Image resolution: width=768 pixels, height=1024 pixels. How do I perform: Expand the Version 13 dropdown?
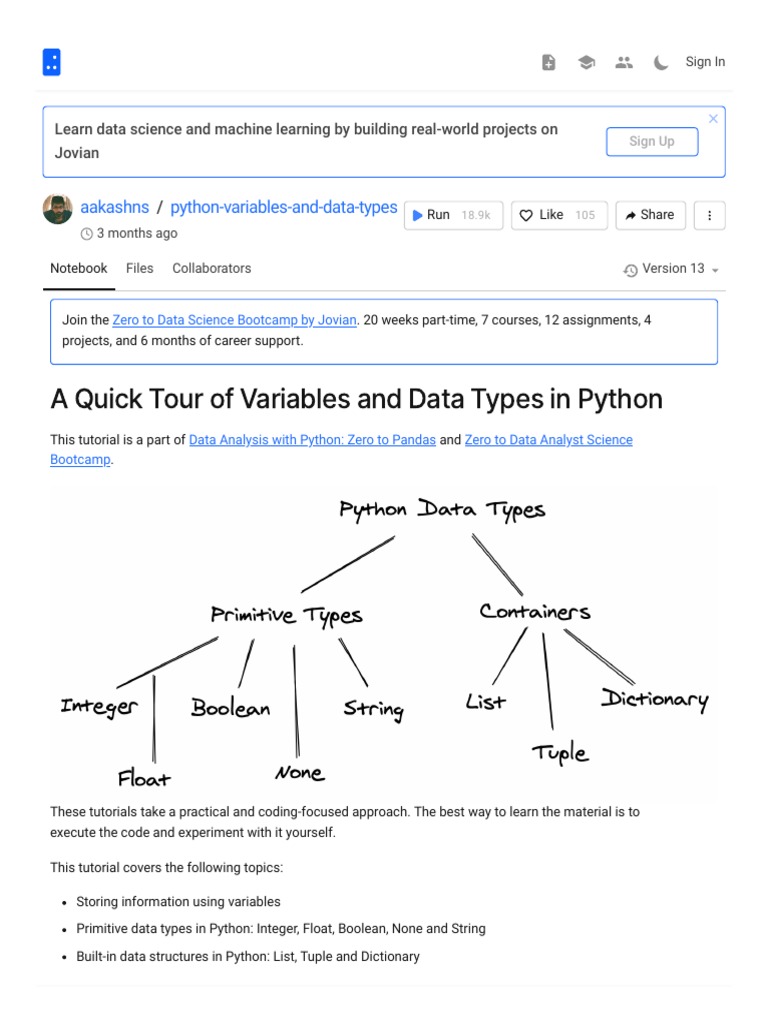pos(671,269)
